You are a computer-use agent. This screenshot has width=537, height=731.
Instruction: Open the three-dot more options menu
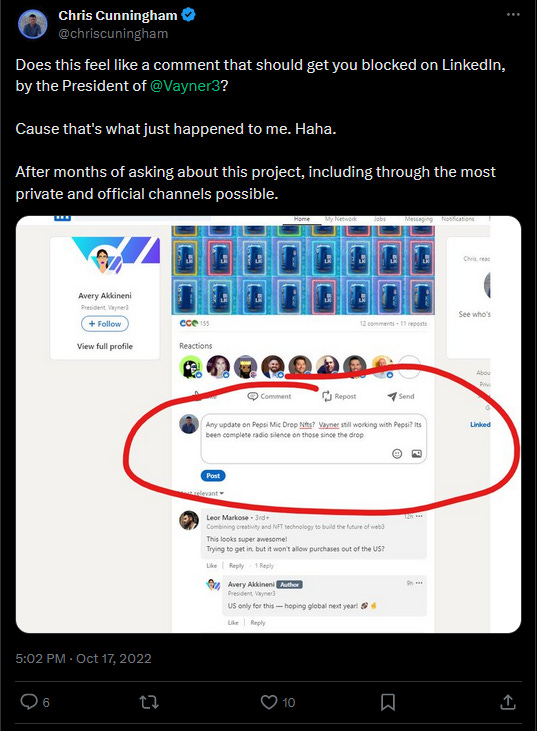point(513,14)
